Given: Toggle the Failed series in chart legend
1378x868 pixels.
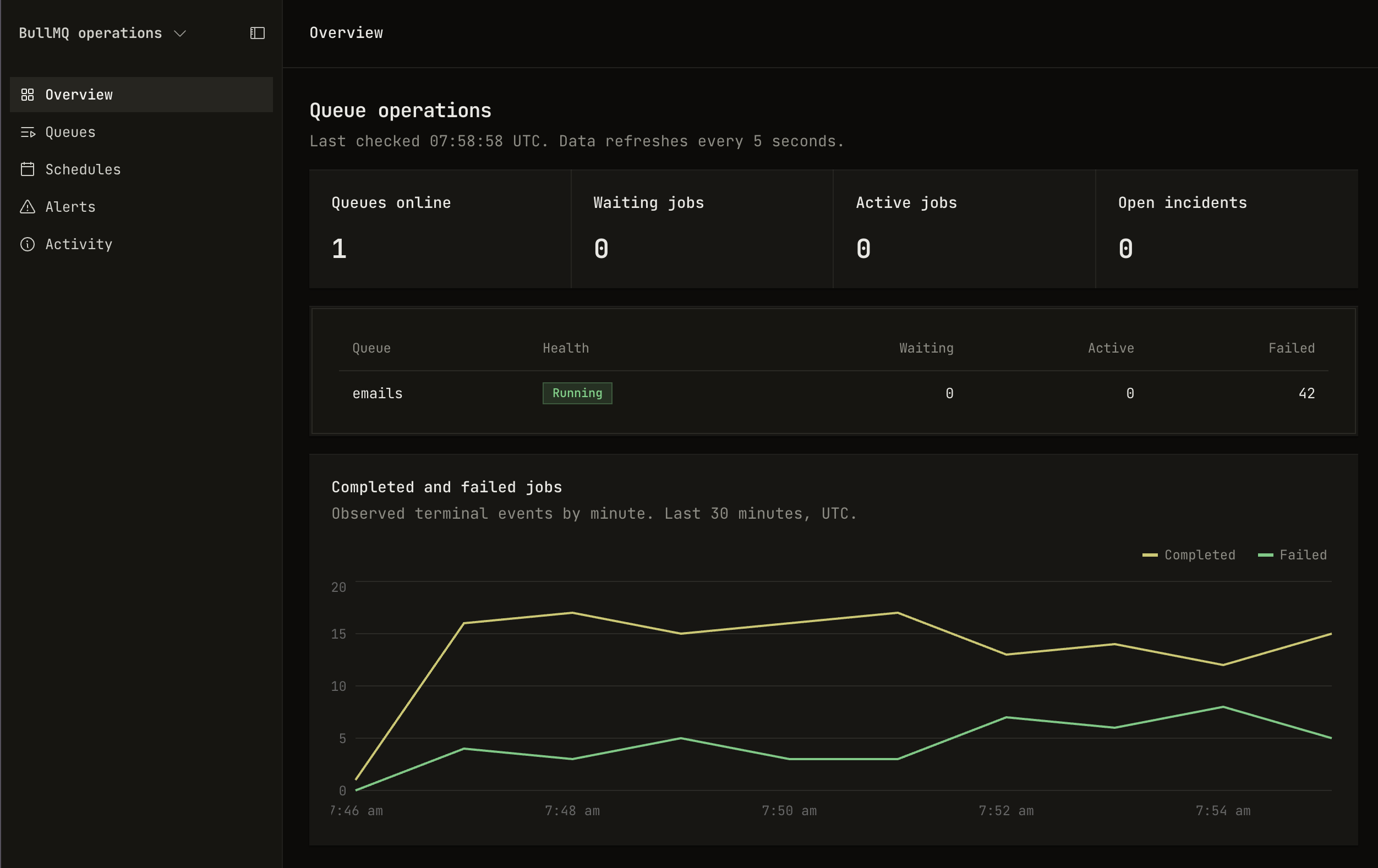Looking at the screenshot, I should (x=1292, y=554).
